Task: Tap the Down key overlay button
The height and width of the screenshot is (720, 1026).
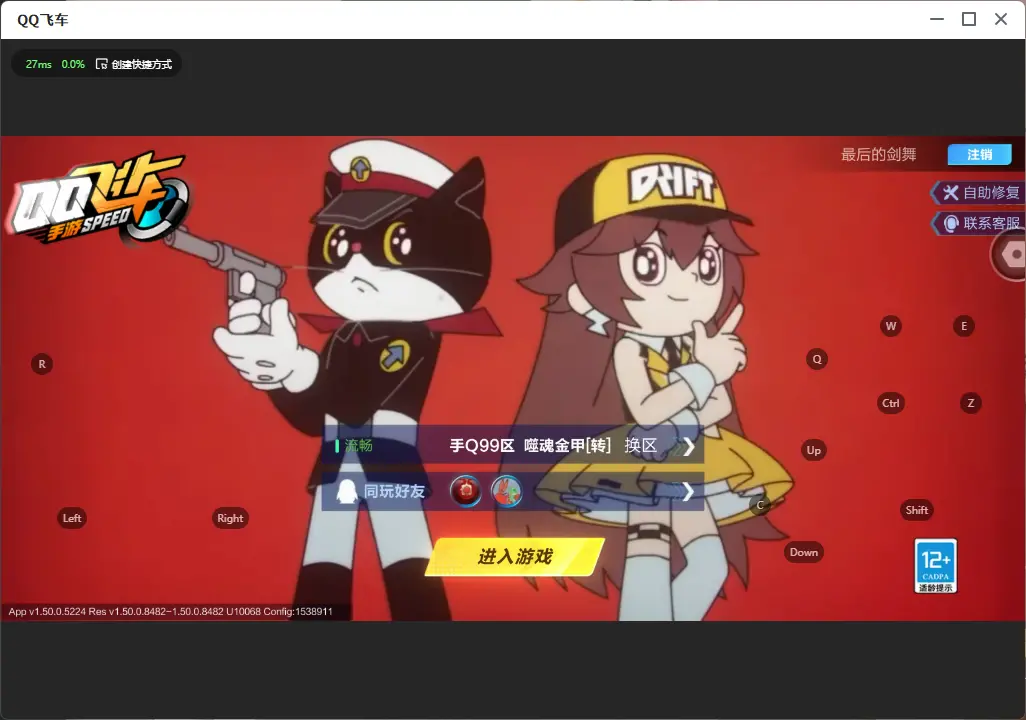Action: tap(804, 552)
